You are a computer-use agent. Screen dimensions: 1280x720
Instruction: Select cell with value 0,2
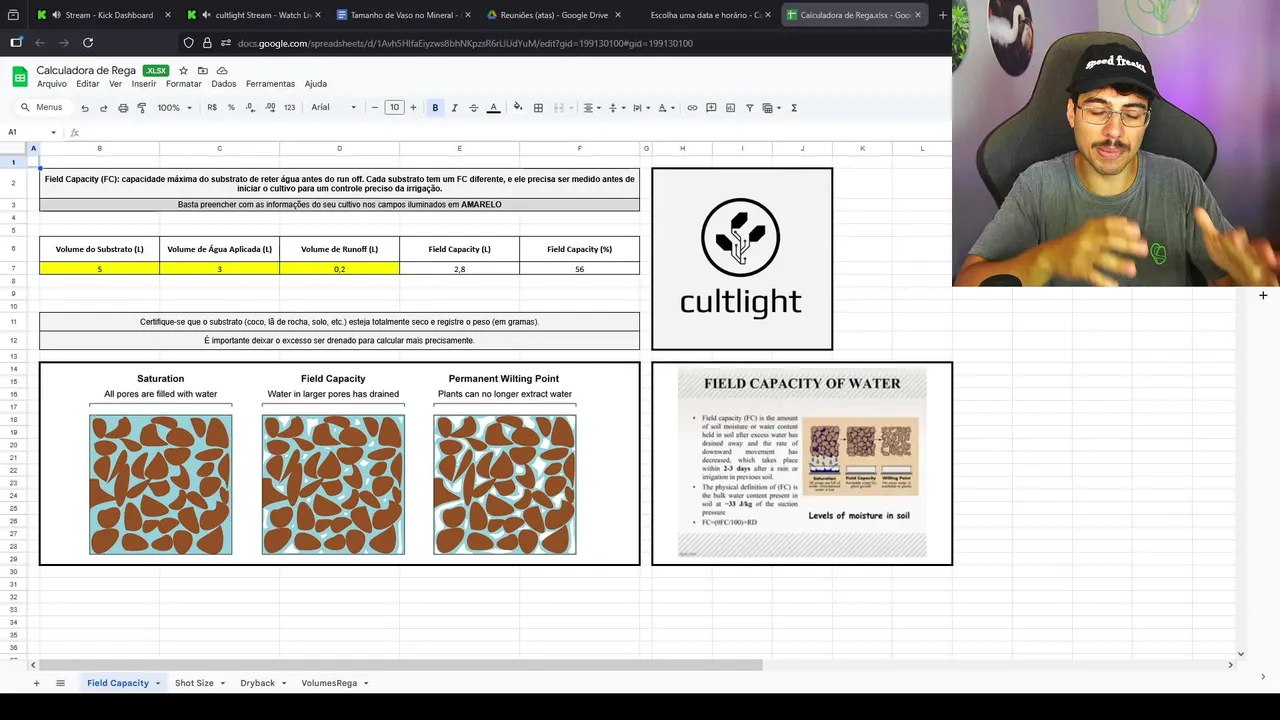click(x=339, y=269)
